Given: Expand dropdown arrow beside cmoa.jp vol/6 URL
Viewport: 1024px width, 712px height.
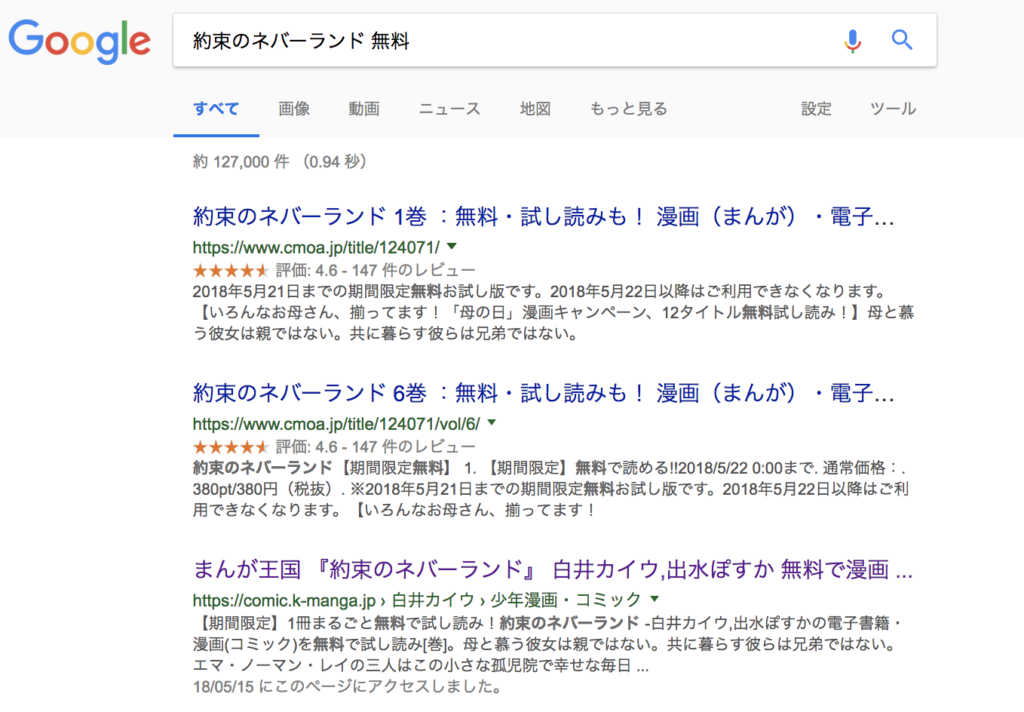Looking at the screenshot, I should [492, 423].
